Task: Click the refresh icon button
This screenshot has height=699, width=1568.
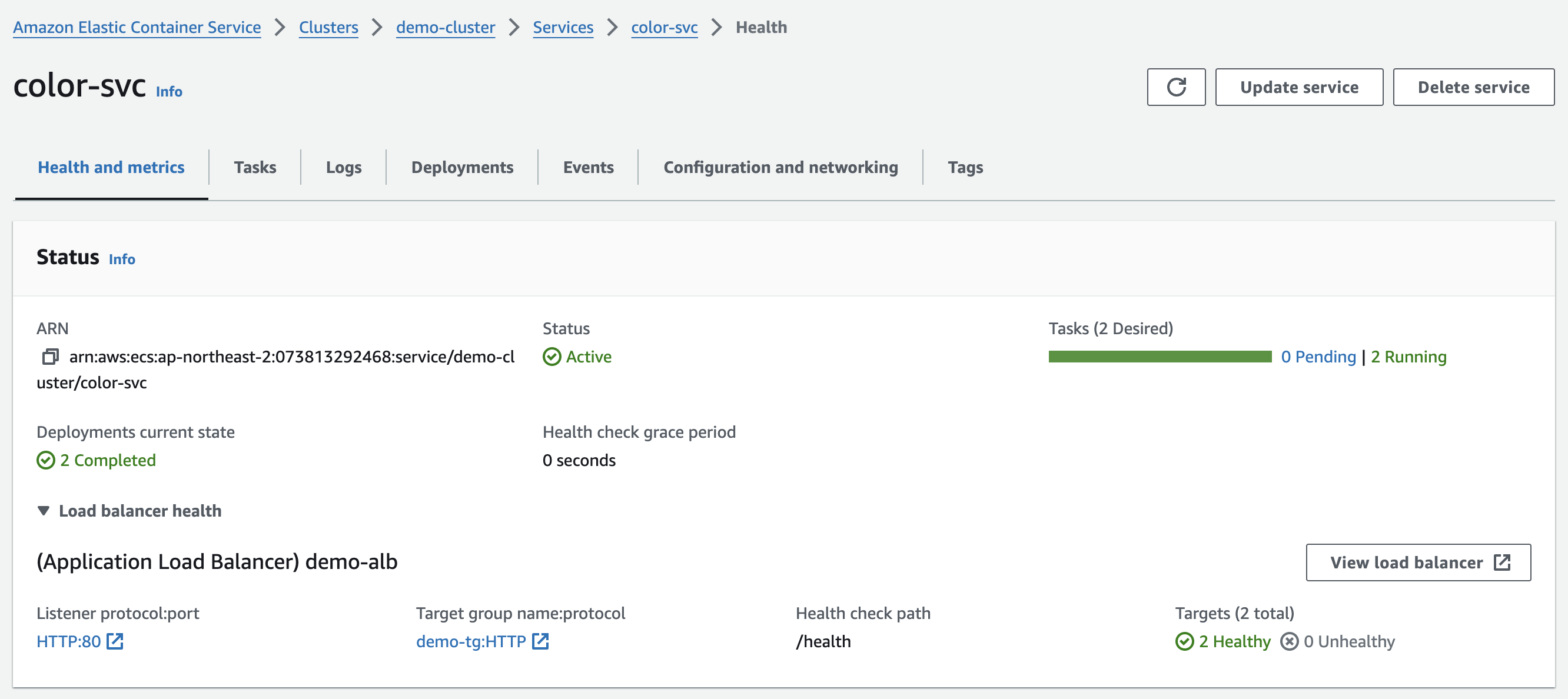Action: pos(1175,87)
